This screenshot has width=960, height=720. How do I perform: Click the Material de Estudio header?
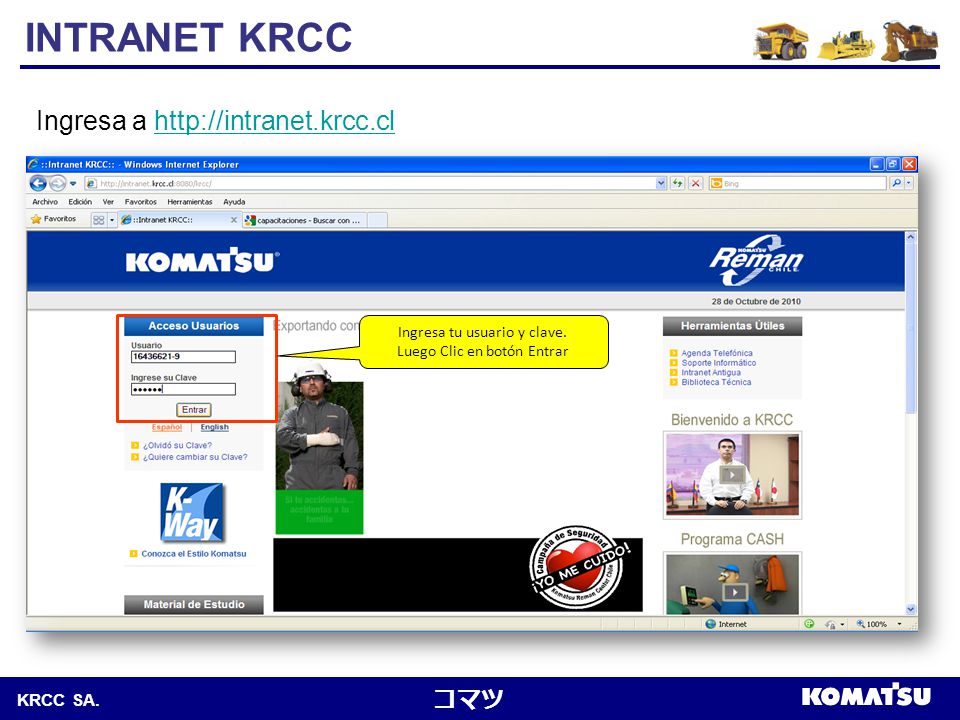(x=193, y=604)
